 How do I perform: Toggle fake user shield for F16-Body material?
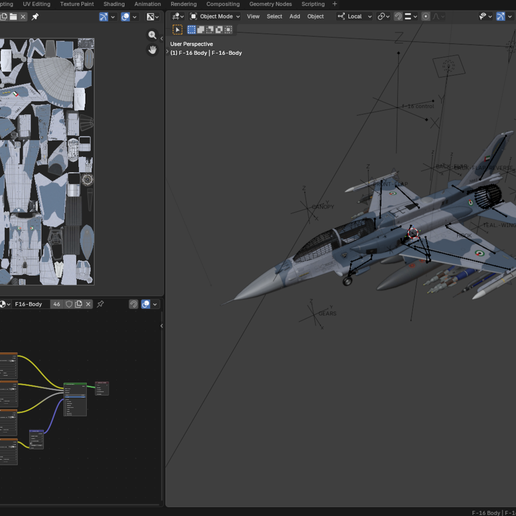pyautogui.click(x=69, y=304)
